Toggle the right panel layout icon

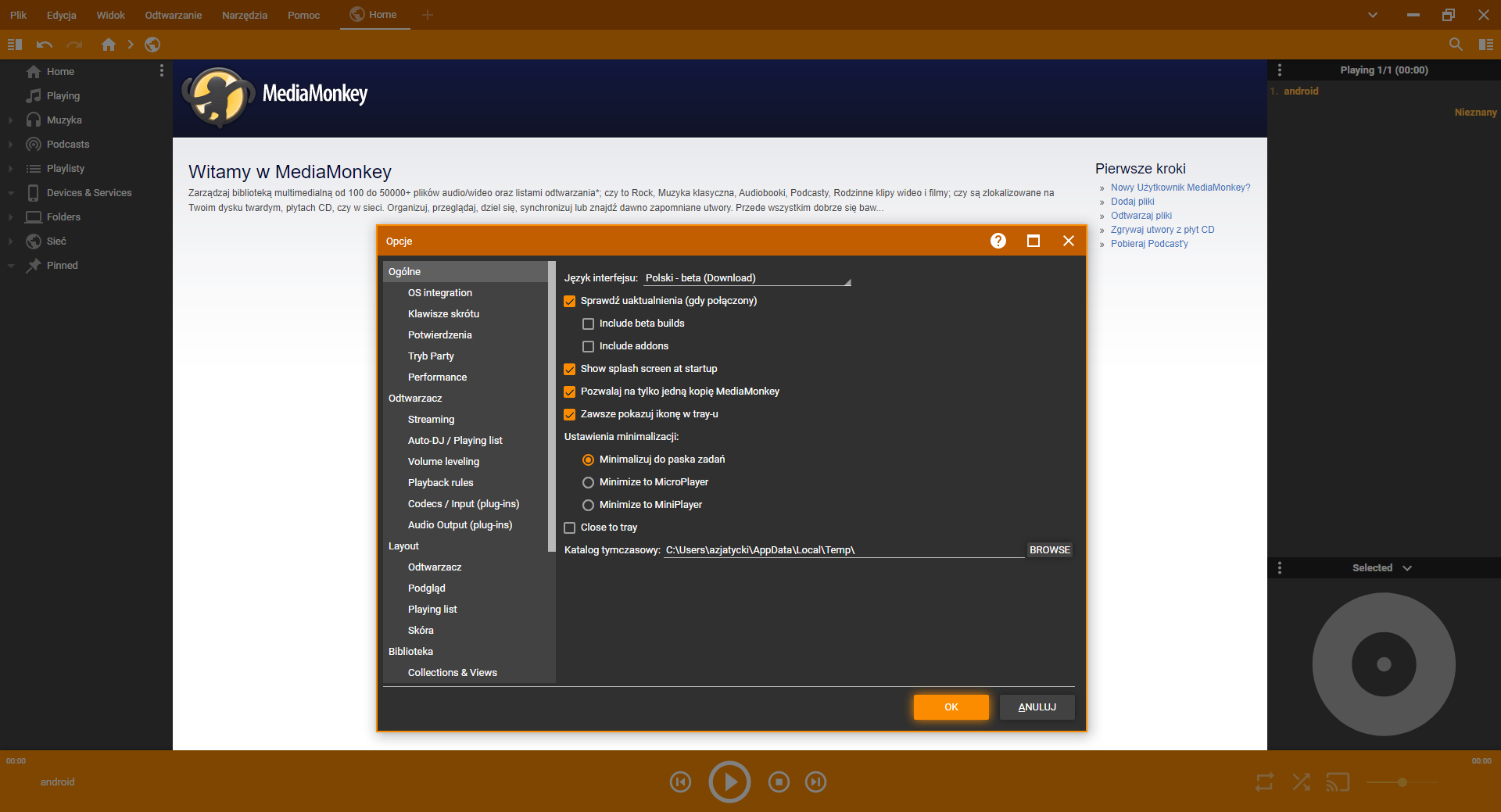tap(1486, 45)
